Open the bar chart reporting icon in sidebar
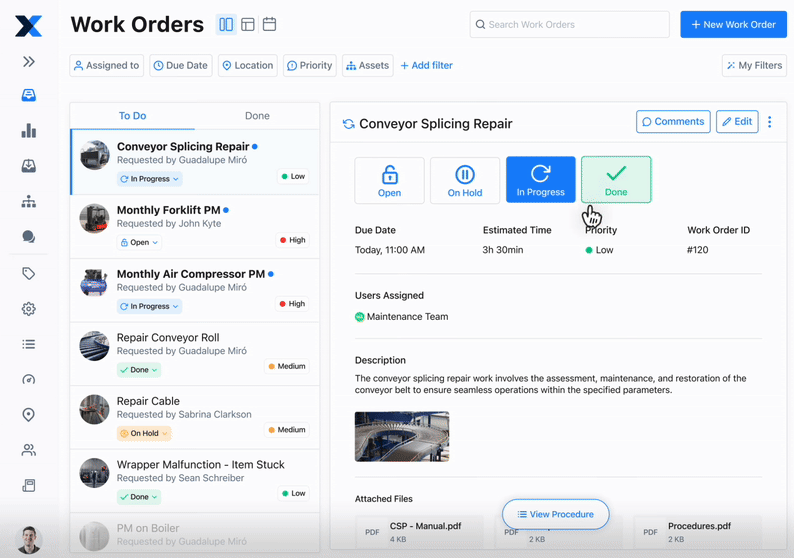The image size is (794, 558). point(28,131)
